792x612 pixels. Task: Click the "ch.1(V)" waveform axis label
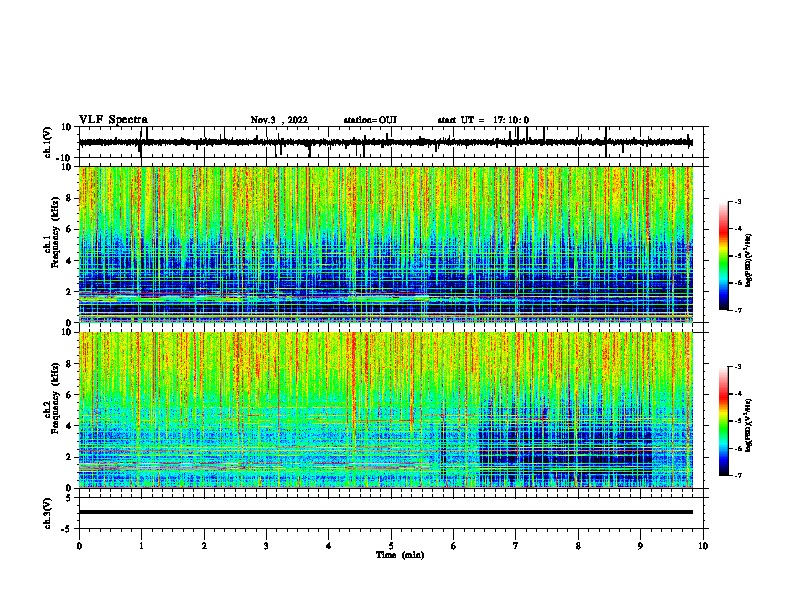coord(48,142)
